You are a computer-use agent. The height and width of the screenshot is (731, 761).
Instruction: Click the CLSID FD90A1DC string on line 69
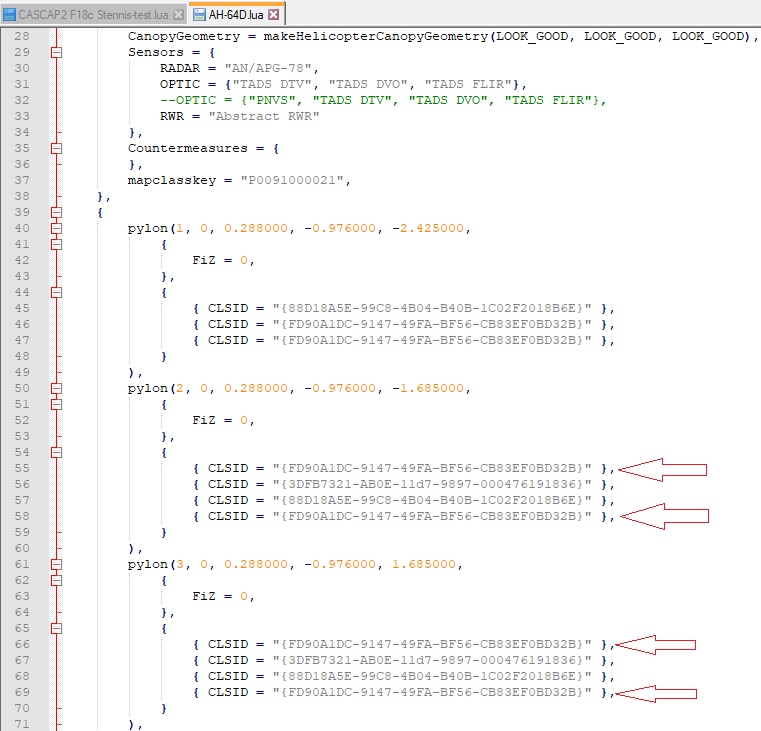coord(432,692)
